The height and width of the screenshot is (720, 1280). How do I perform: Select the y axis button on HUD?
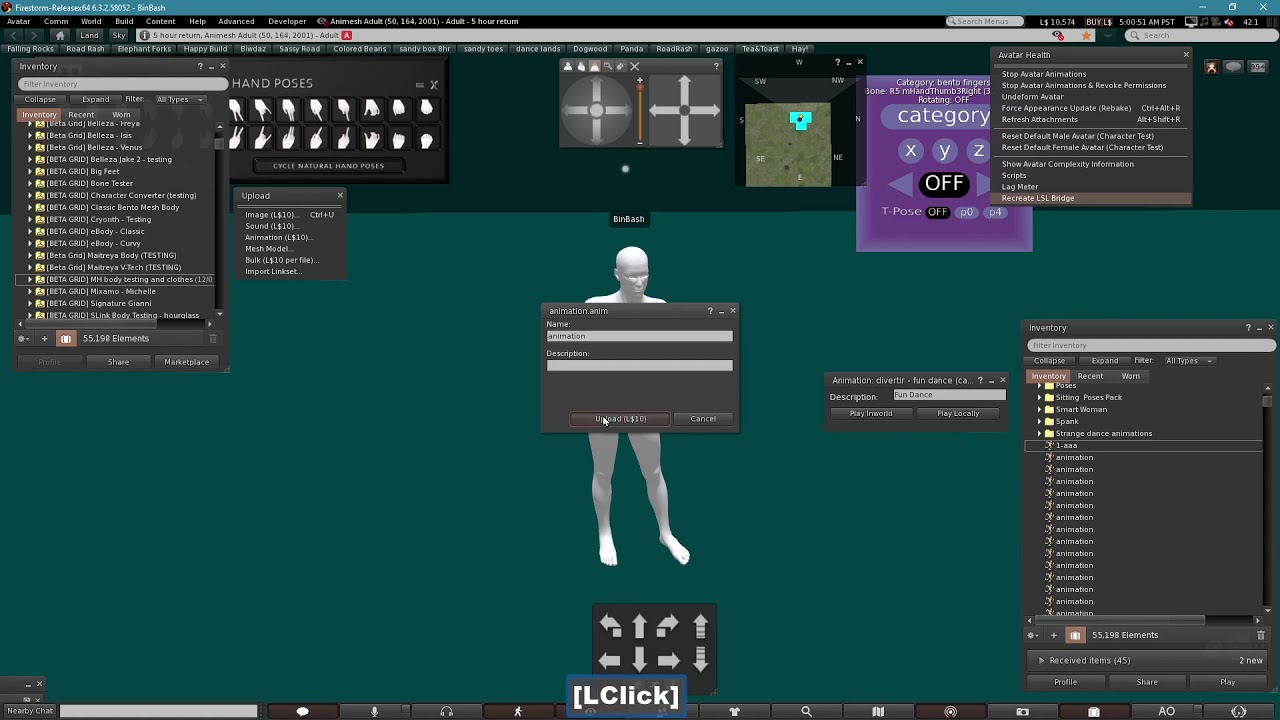point(944,151)
